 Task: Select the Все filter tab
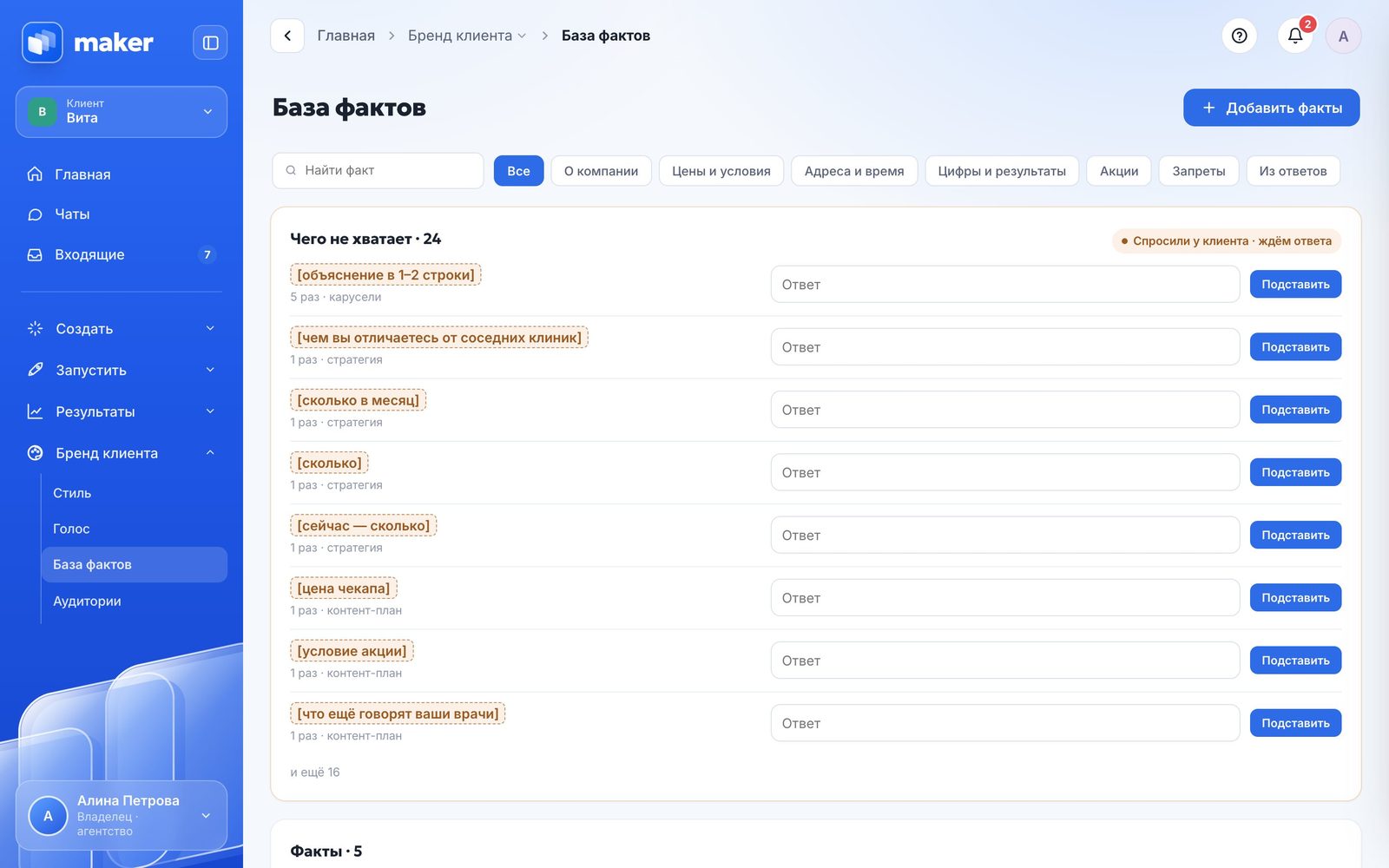click(518, 171)
